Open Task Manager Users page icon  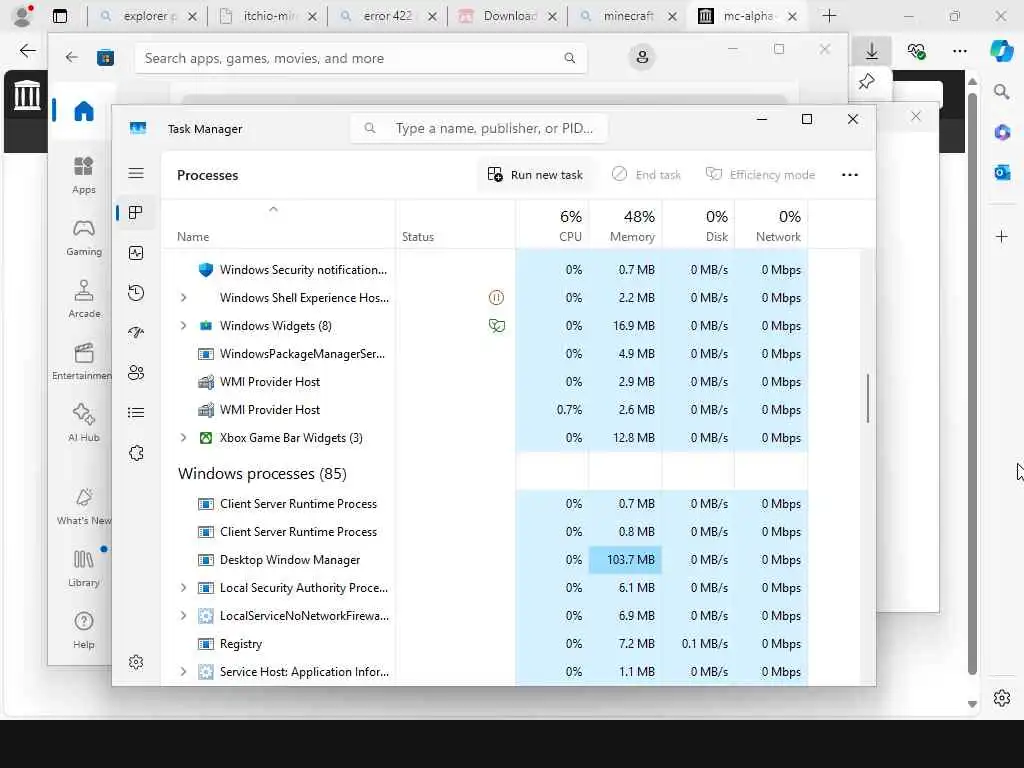point(136,373)
